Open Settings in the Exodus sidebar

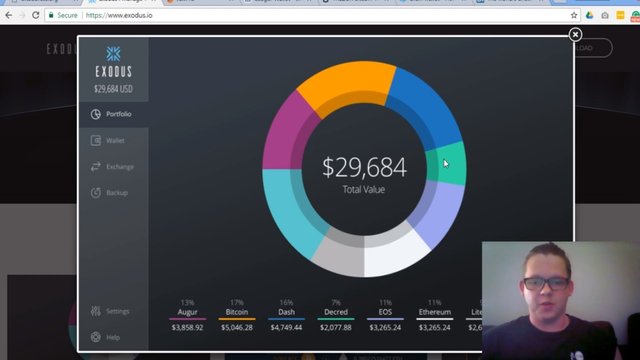114,311
